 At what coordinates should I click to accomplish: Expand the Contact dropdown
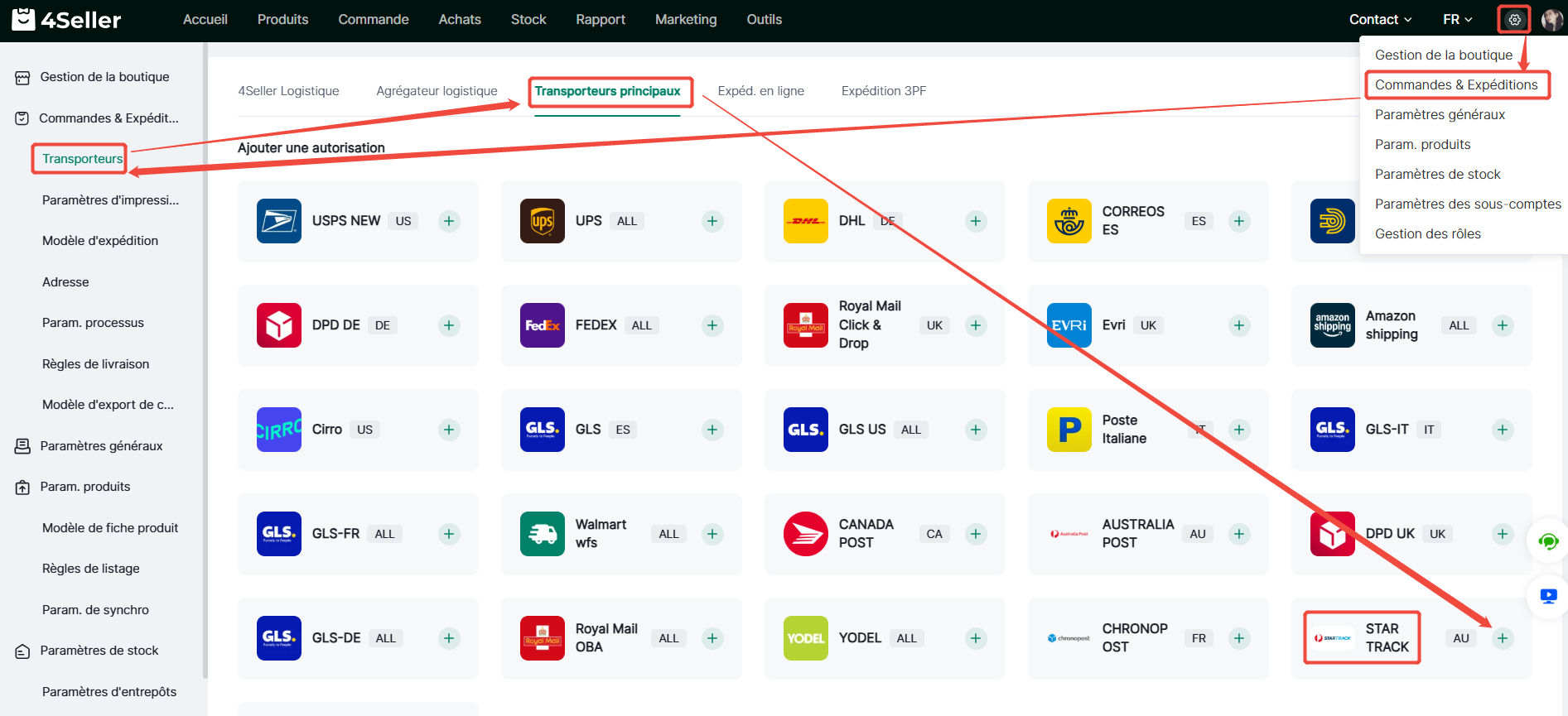point(1381,19)
